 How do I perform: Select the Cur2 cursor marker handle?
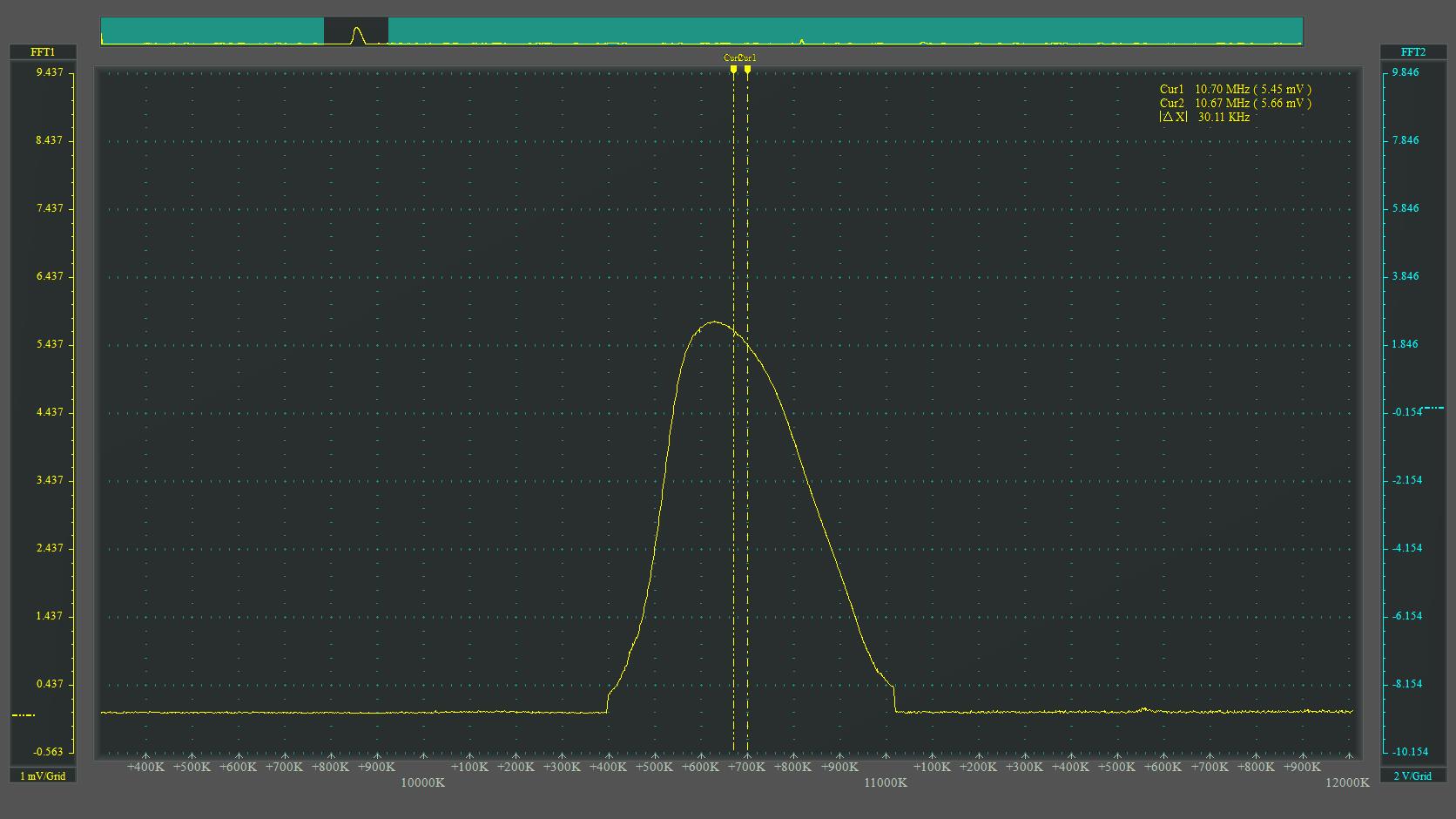733,69
